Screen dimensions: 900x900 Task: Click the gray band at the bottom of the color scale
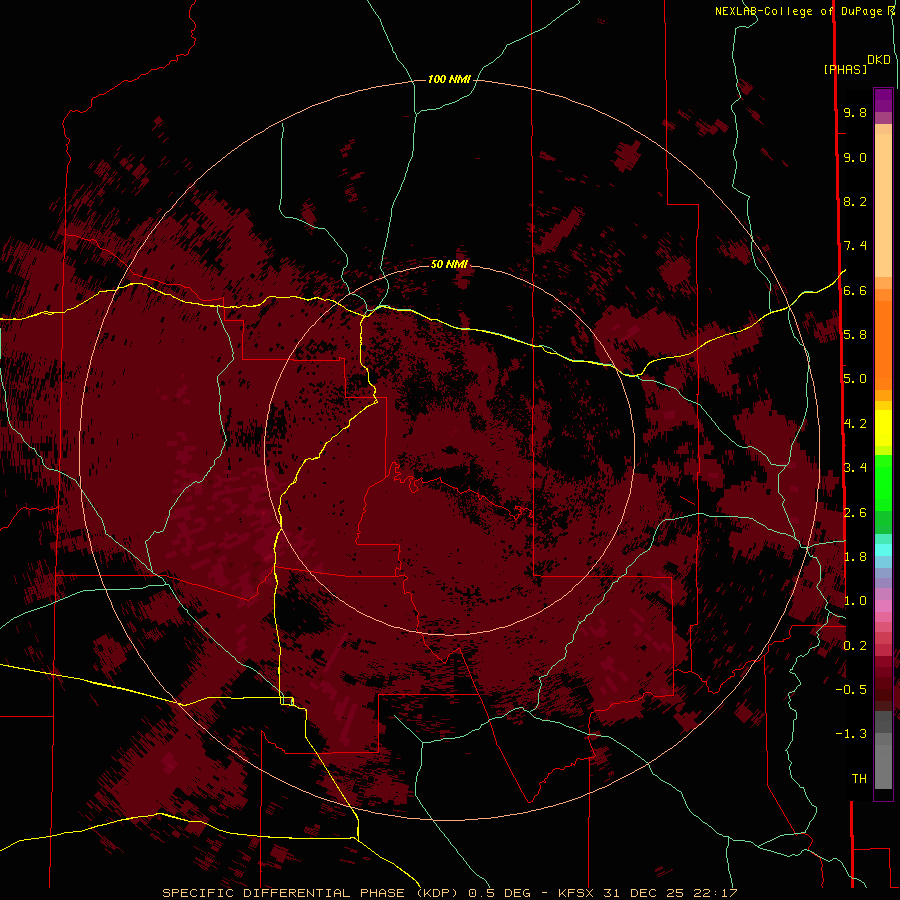coord(883,766)
